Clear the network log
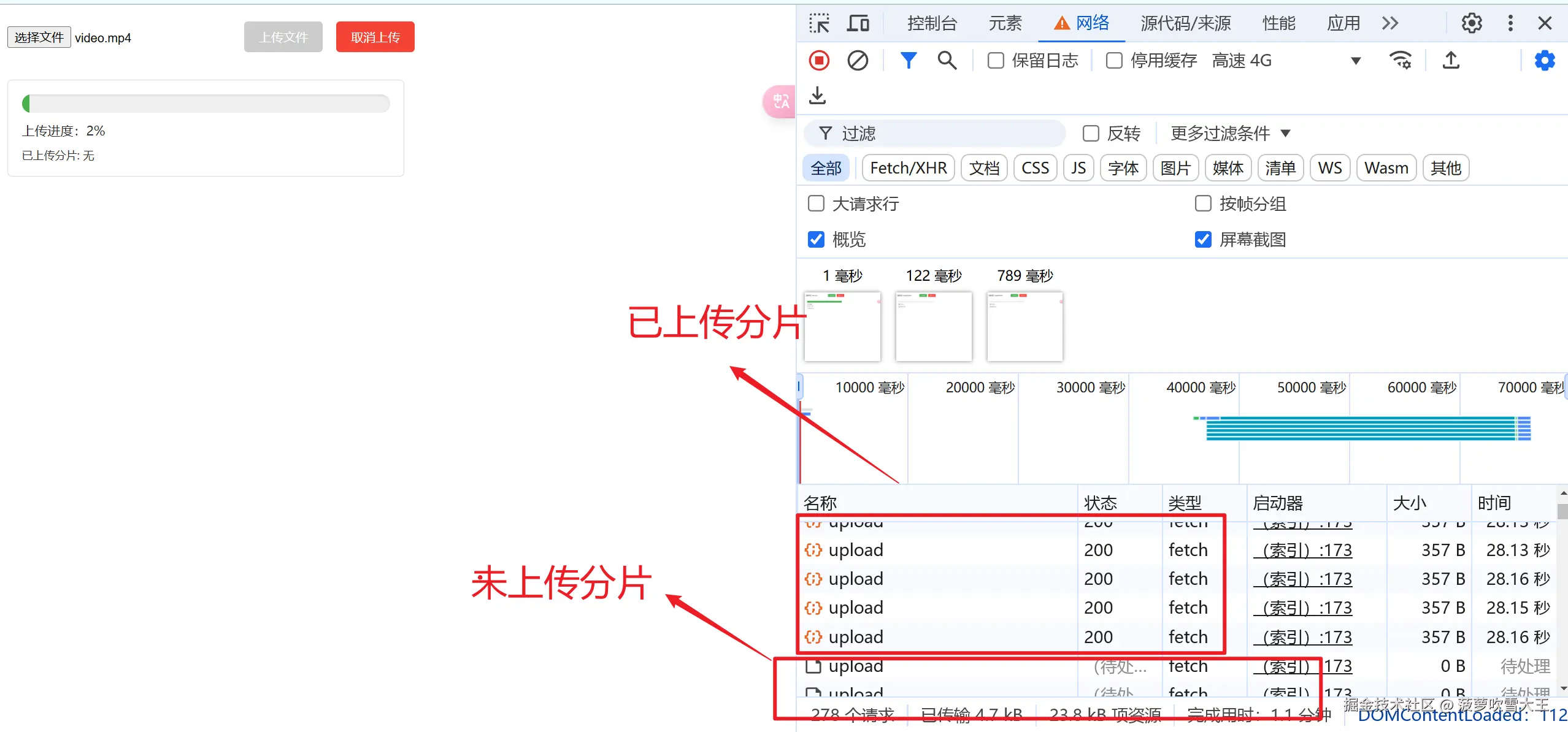 click(x=857, y=60)
